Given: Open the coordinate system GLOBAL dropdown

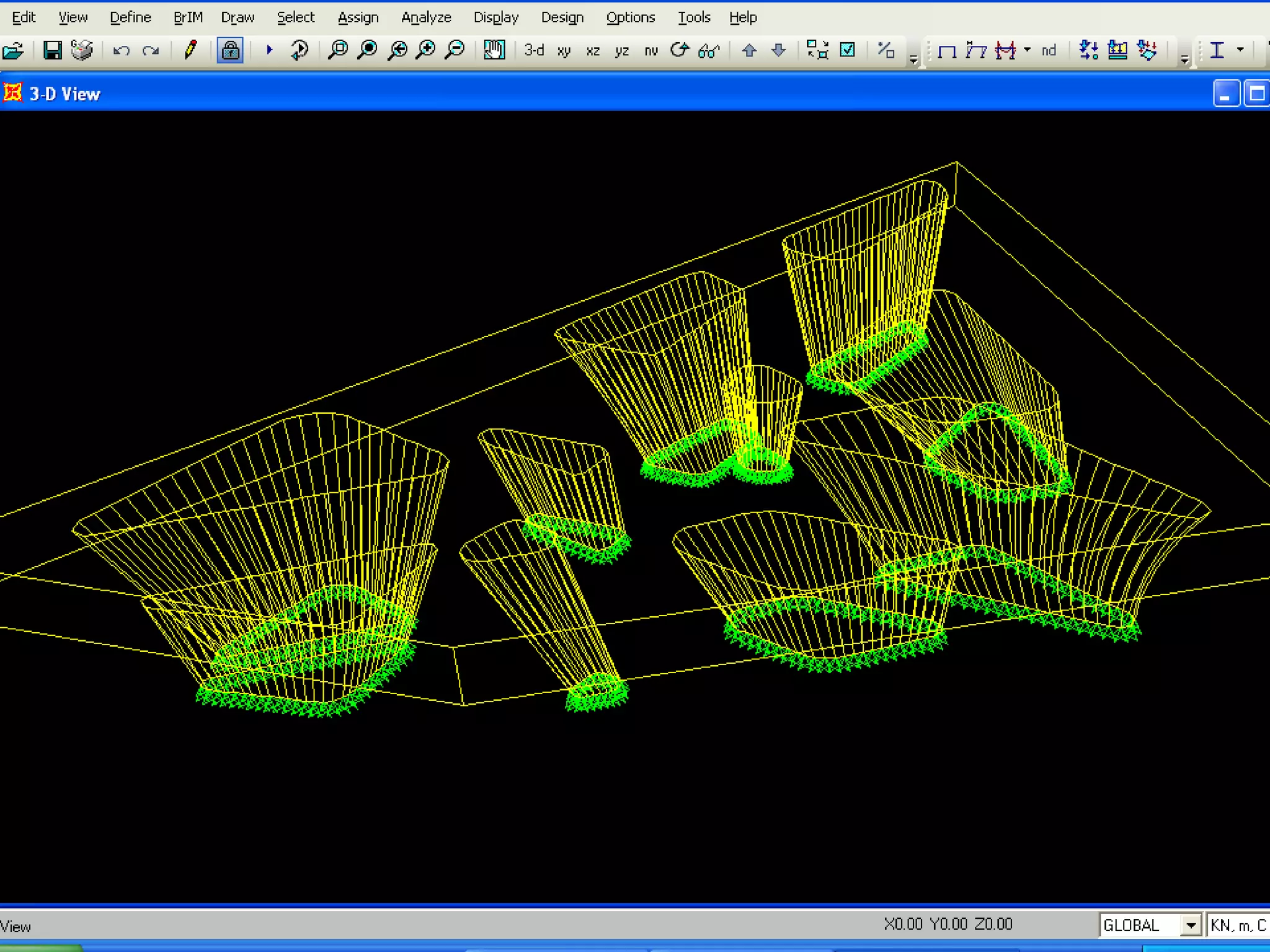Looking at the screenshot, I should tap(1190, 925).
